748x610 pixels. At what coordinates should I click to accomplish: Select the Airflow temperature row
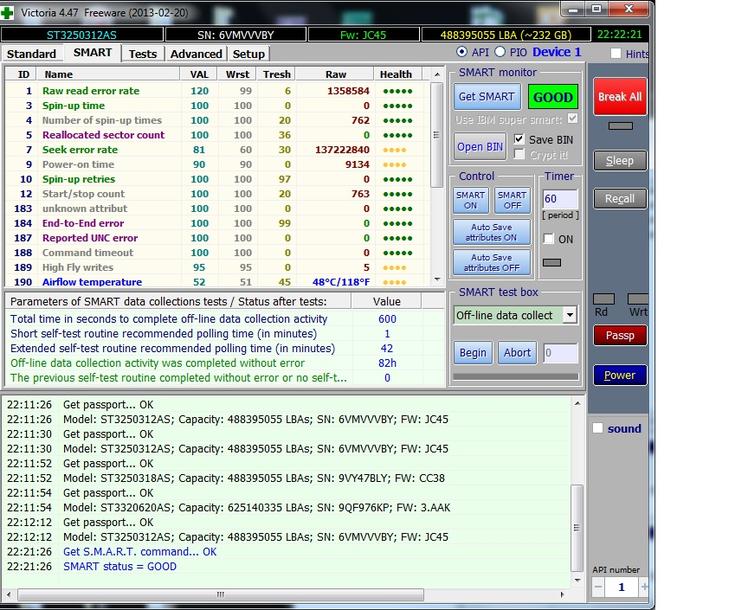216,281
